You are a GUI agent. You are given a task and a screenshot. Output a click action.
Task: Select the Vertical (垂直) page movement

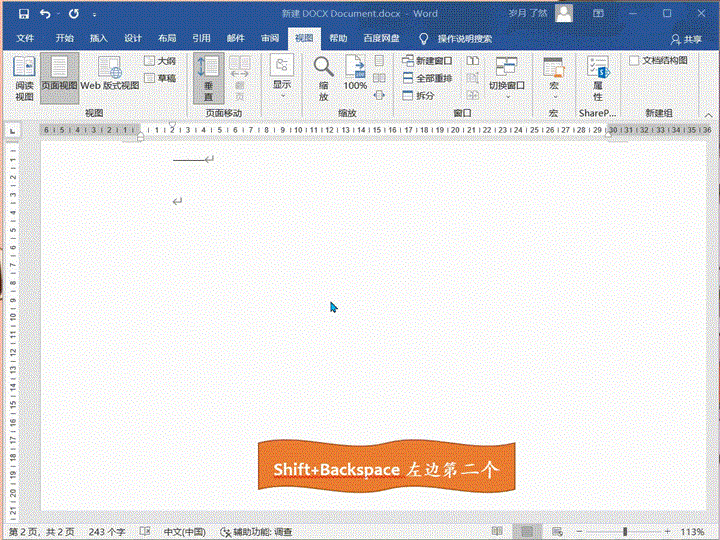pyautogui.click(x=208, y=78)
